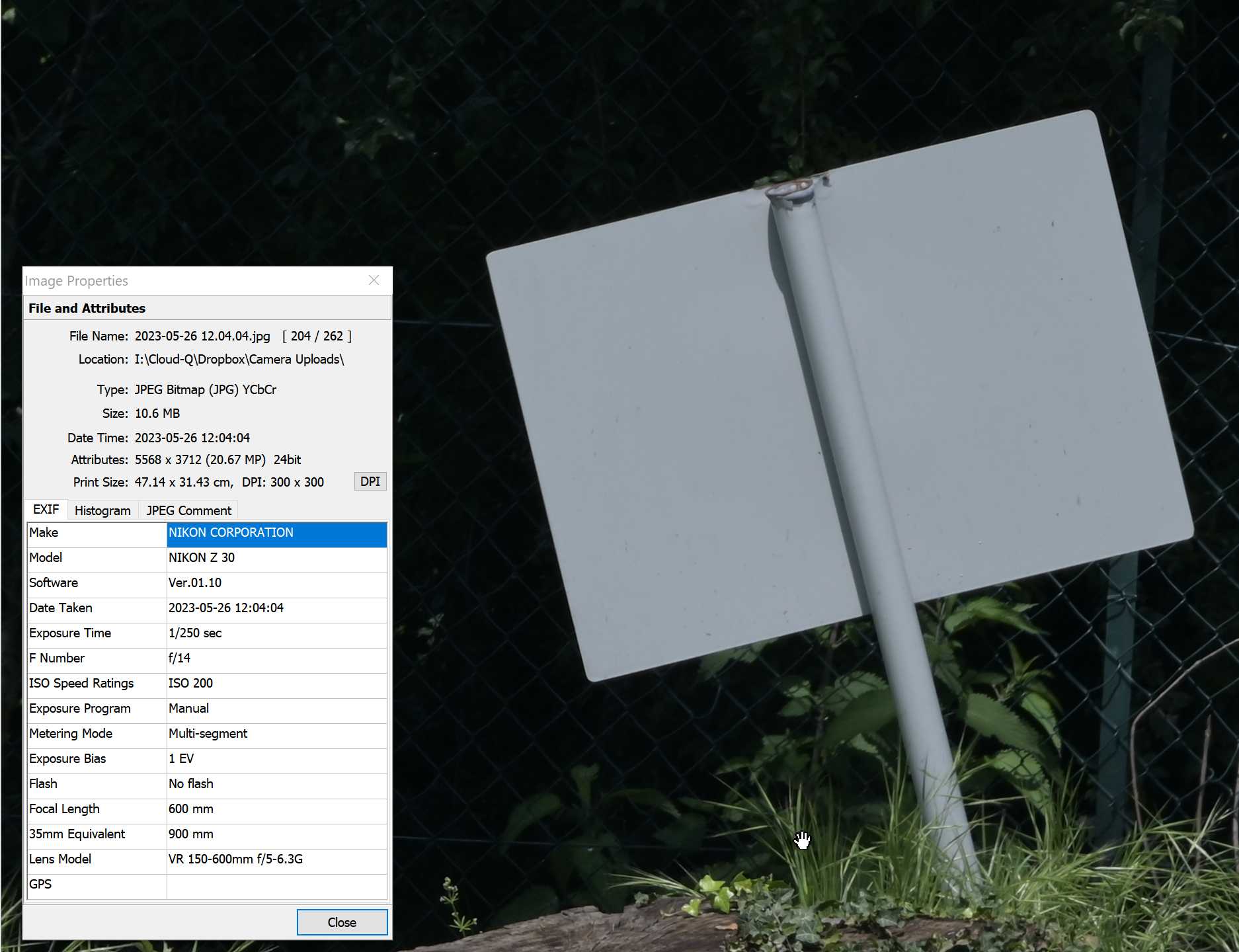Viewport: 1239px width, 952px height.
Task: Click the Attributes value 5568 x 3712
Action: [x=218, y=459]
